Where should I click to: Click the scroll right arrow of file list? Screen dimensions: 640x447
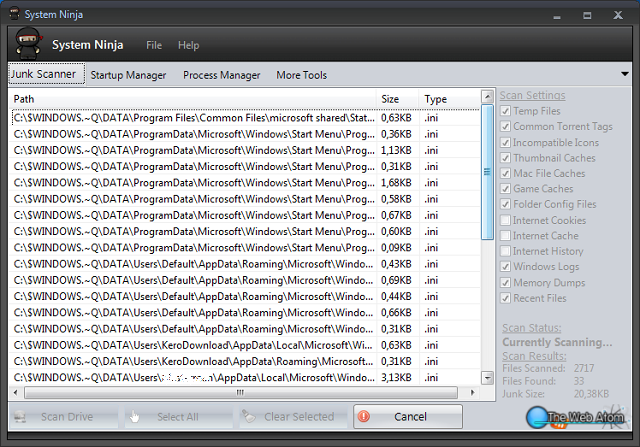pyautogui.click(x=472, y=393)
